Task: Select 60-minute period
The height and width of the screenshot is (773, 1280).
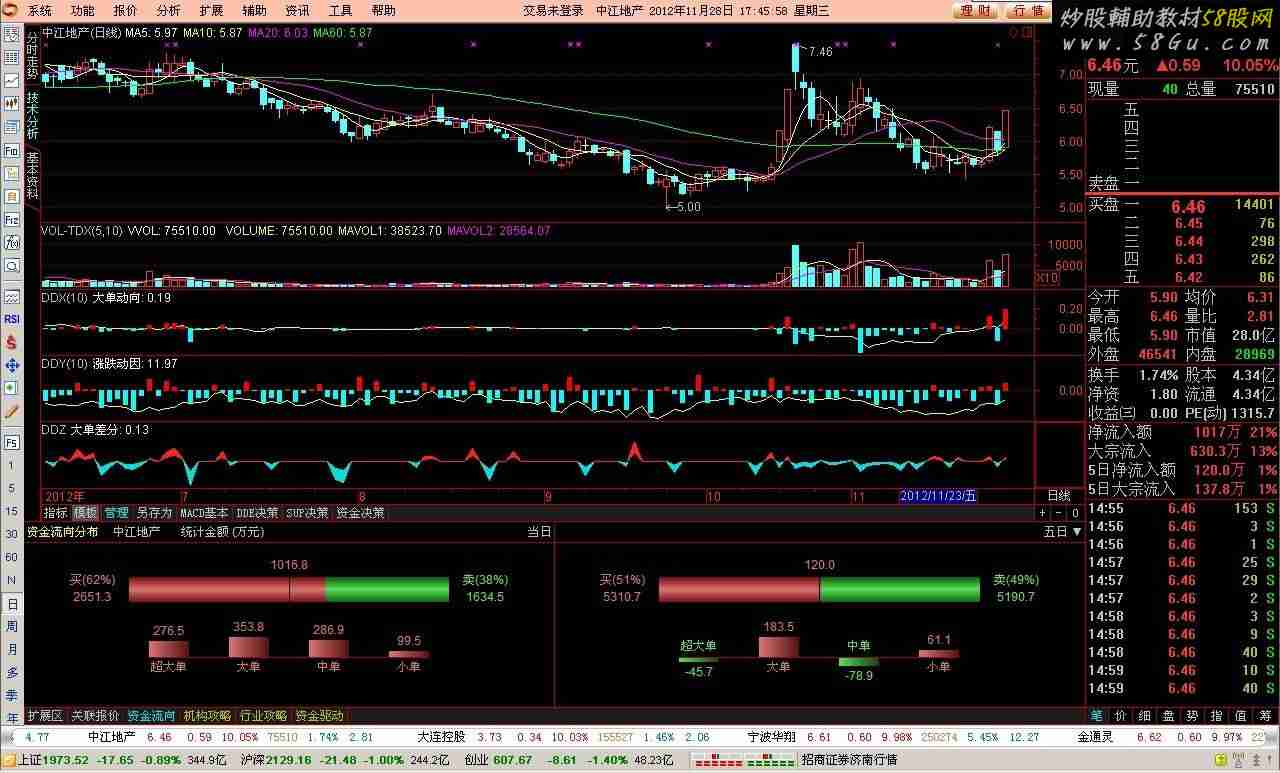Action: point(12,557)
